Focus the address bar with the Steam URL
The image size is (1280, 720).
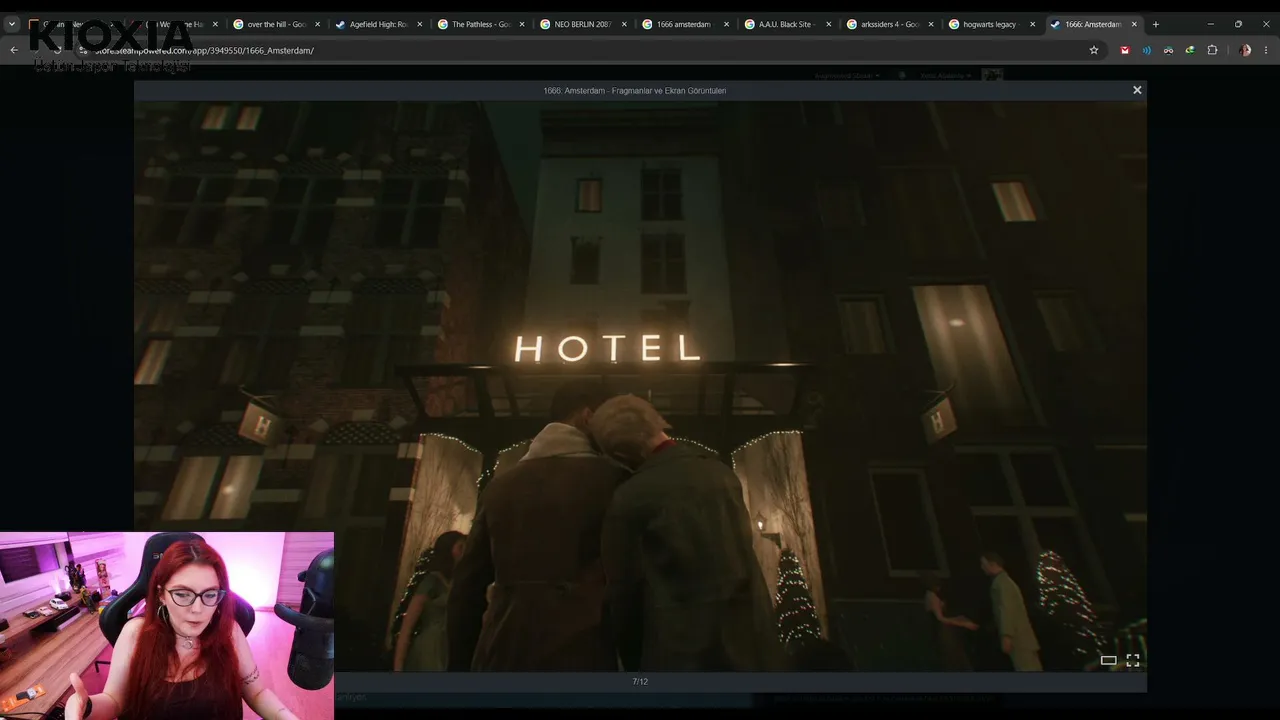[x=590, y=50]
